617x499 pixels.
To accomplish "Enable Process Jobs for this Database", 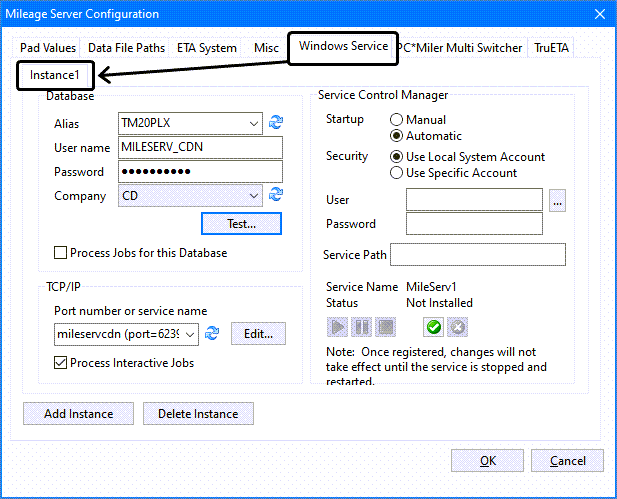I will click(x=61, y=253).
